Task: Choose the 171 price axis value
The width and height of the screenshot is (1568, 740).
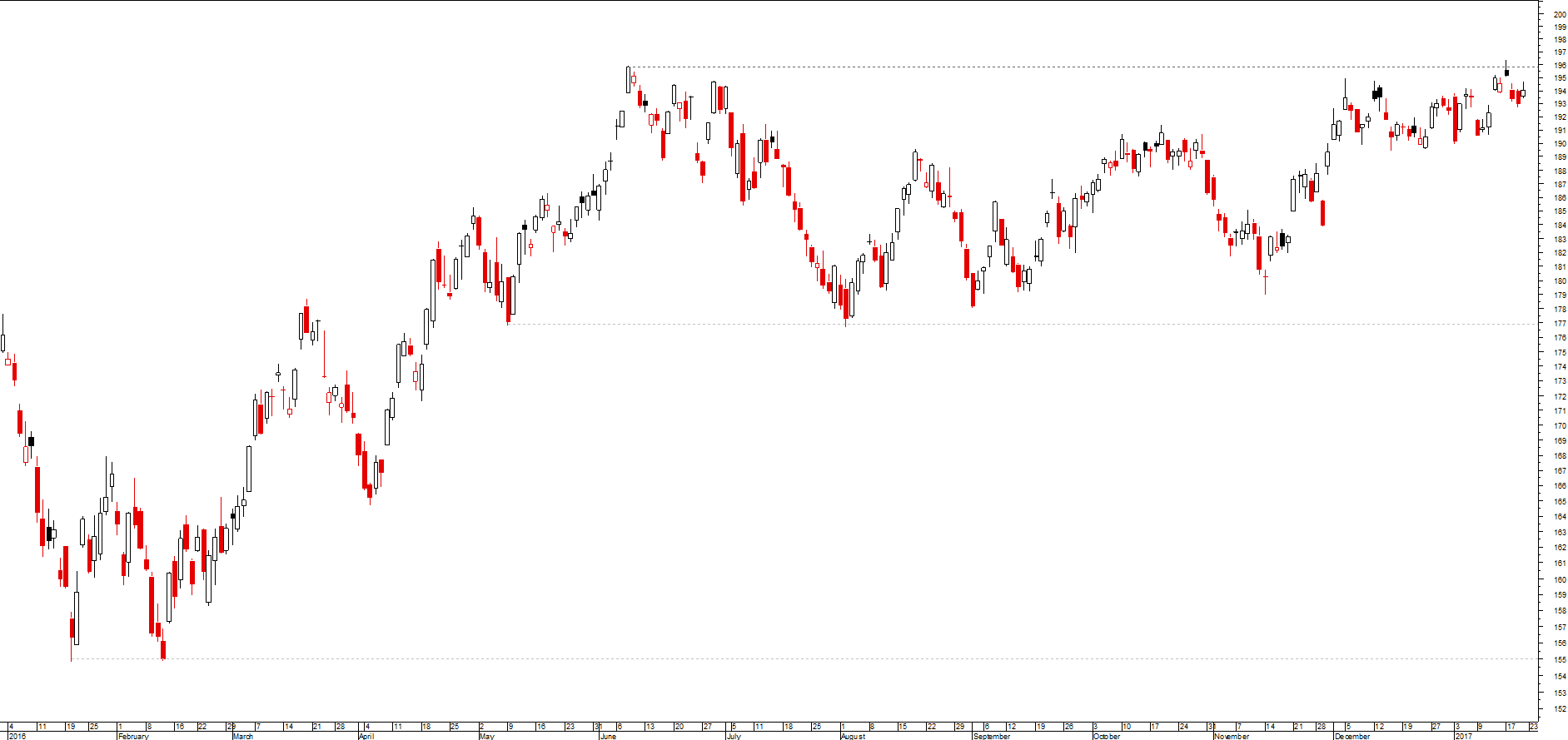Action: (x=1559, y=410)
